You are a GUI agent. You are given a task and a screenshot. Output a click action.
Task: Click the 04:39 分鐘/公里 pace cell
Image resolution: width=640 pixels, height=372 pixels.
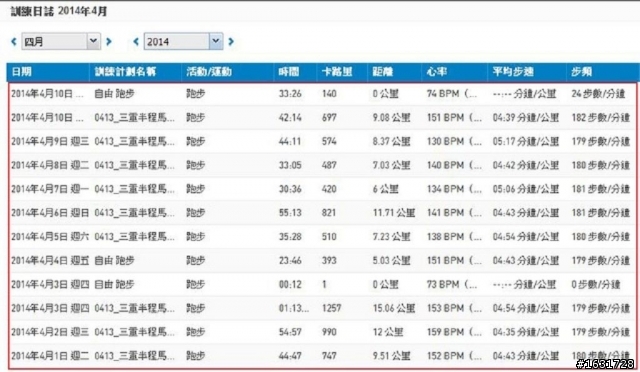click(x=526, y=118)
